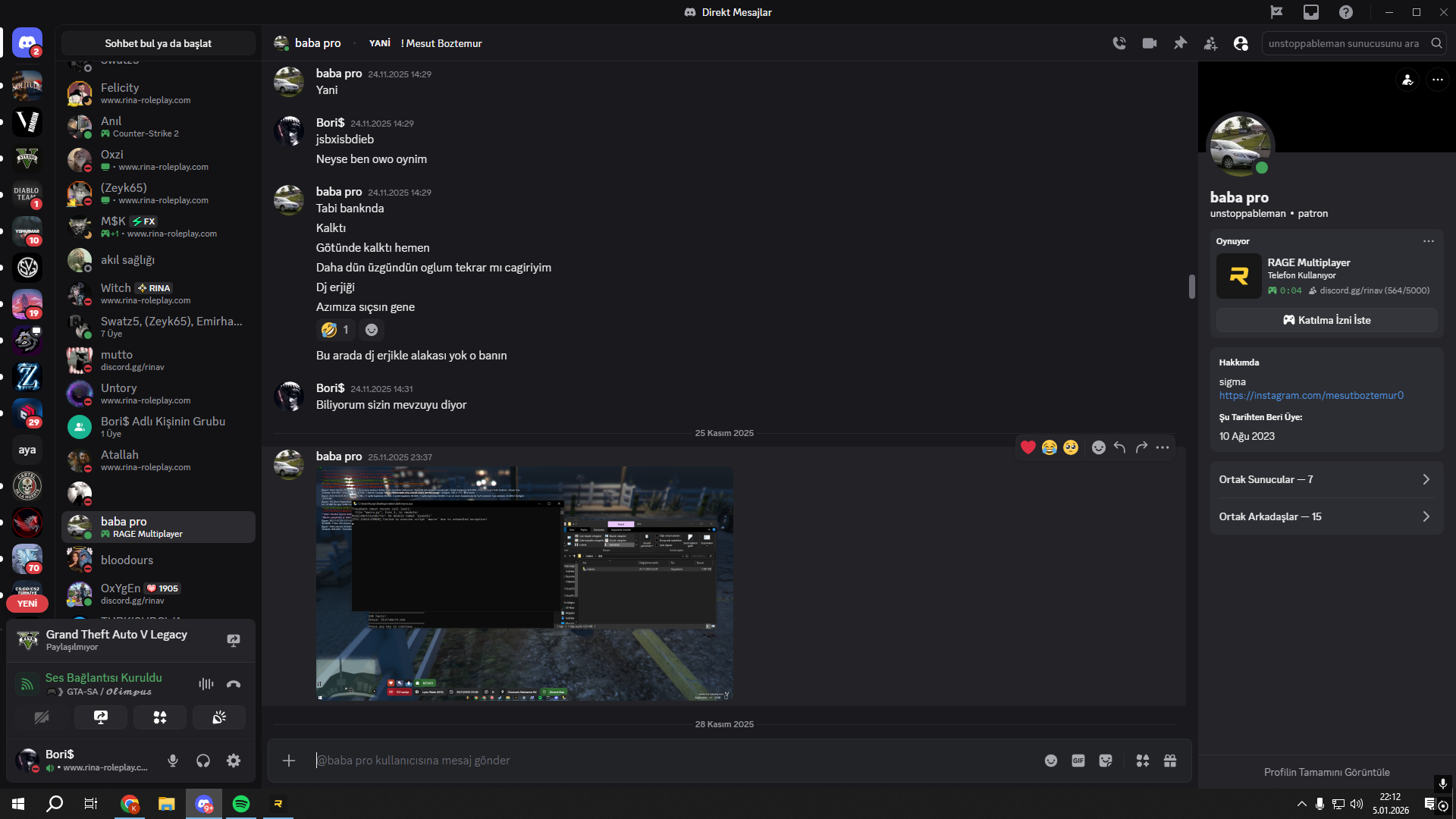React with laughing-crying emoji to the screenshot message
The image size is (1456, 819).
click(x=1050, y=447)
